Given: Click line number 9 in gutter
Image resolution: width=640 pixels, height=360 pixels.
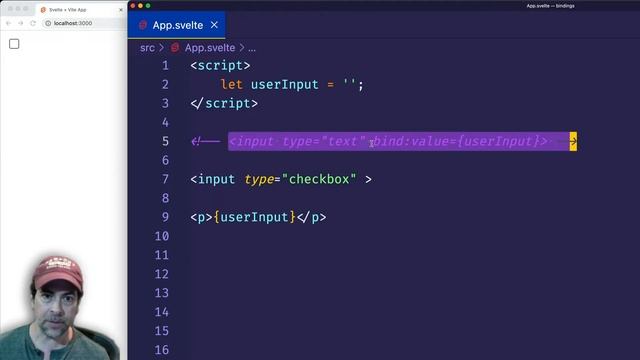Looking at the screenshot, I should point(165,217).
